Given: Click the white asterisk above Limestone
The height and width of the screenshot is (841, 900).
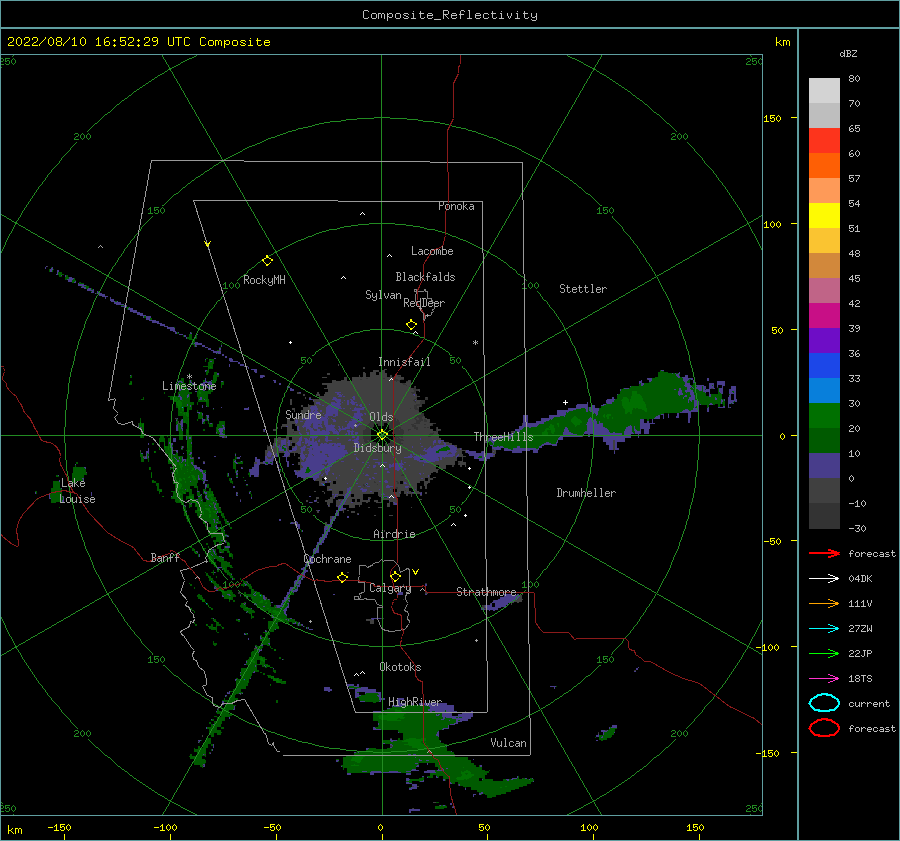Looking at the screenshot, I should pyautogui.click(x=189, y=377).
